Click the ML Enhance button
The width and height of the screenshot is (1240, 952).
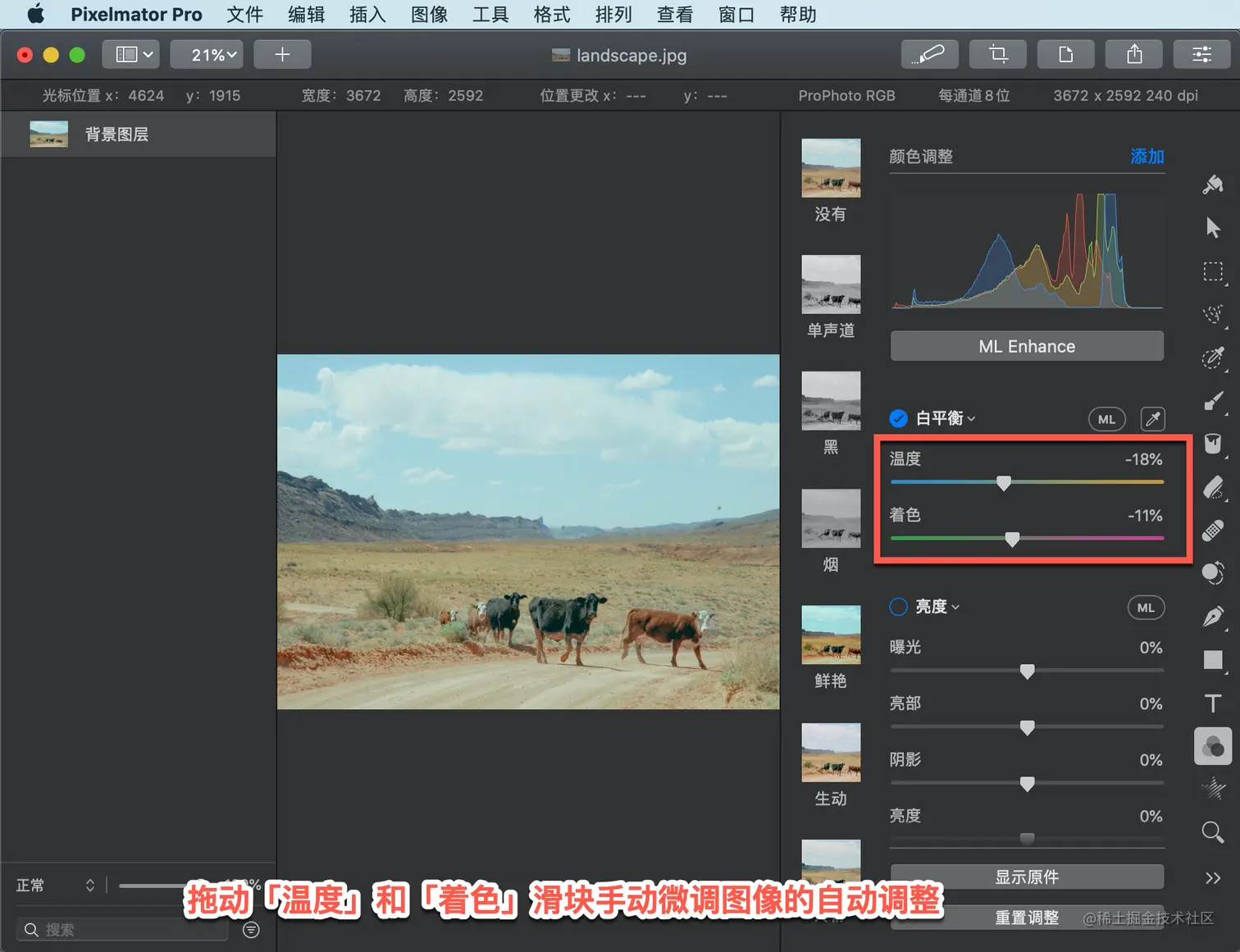[x=1027, y=346]
